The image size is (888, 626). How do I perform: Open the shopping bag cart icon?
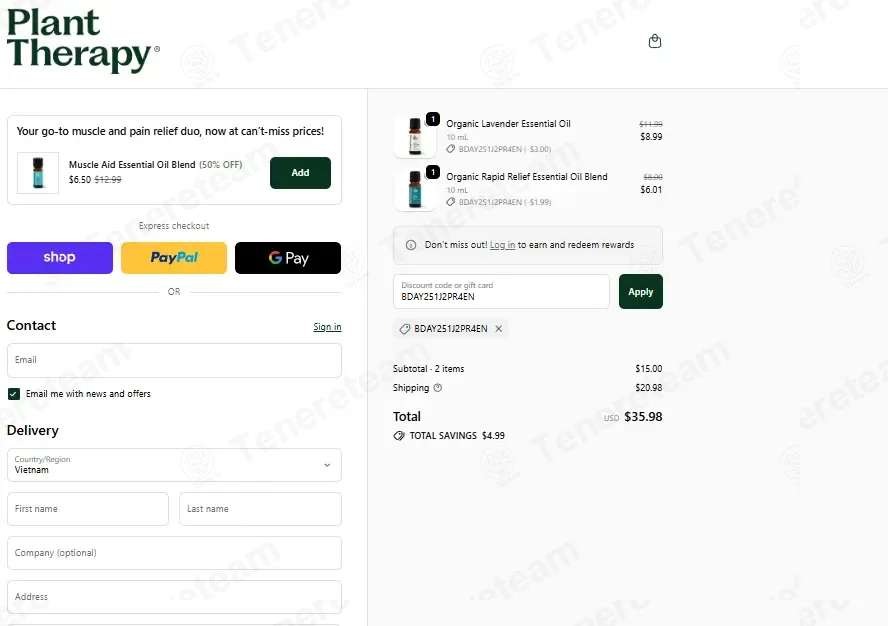point(655,41)
